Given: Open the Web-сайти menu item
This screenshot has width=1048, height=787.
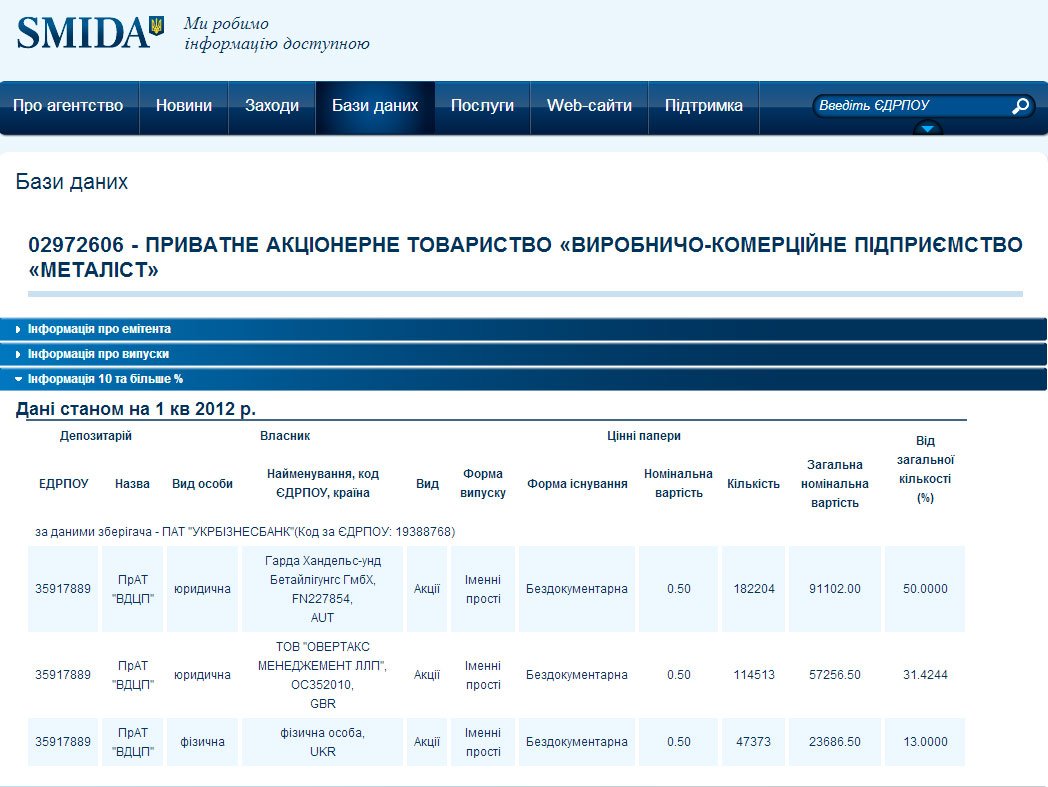Looking at the screenshot, I should point(589,106).
